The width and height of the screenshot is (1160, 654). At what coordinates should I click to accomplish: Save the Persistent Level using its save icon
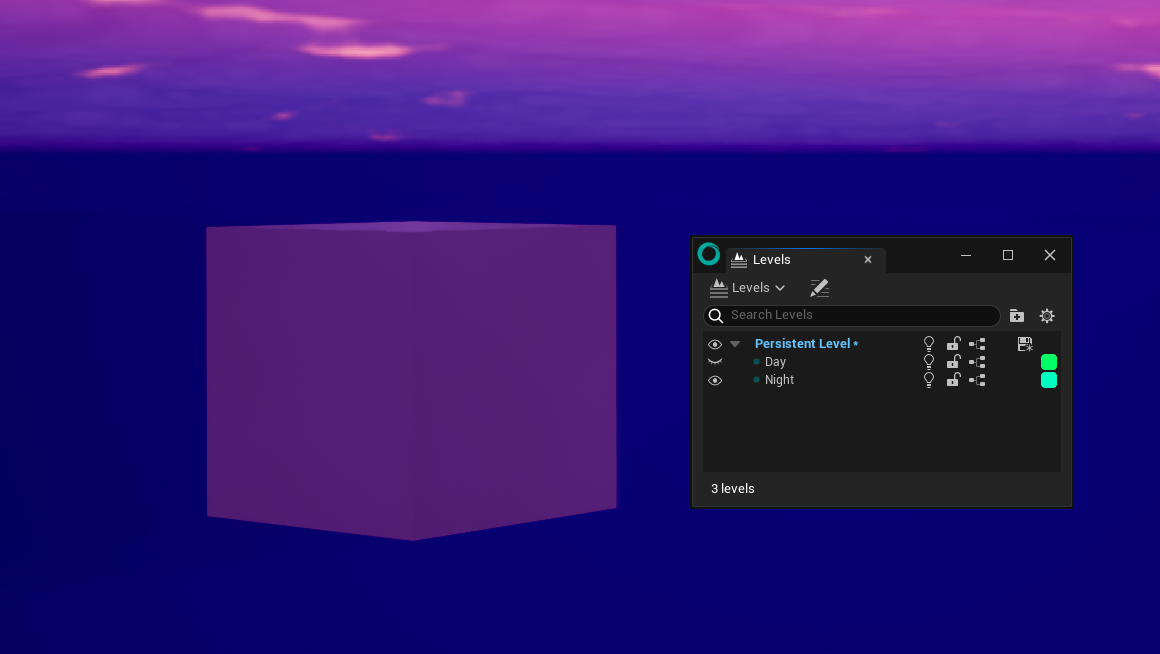coord(1025,343)
